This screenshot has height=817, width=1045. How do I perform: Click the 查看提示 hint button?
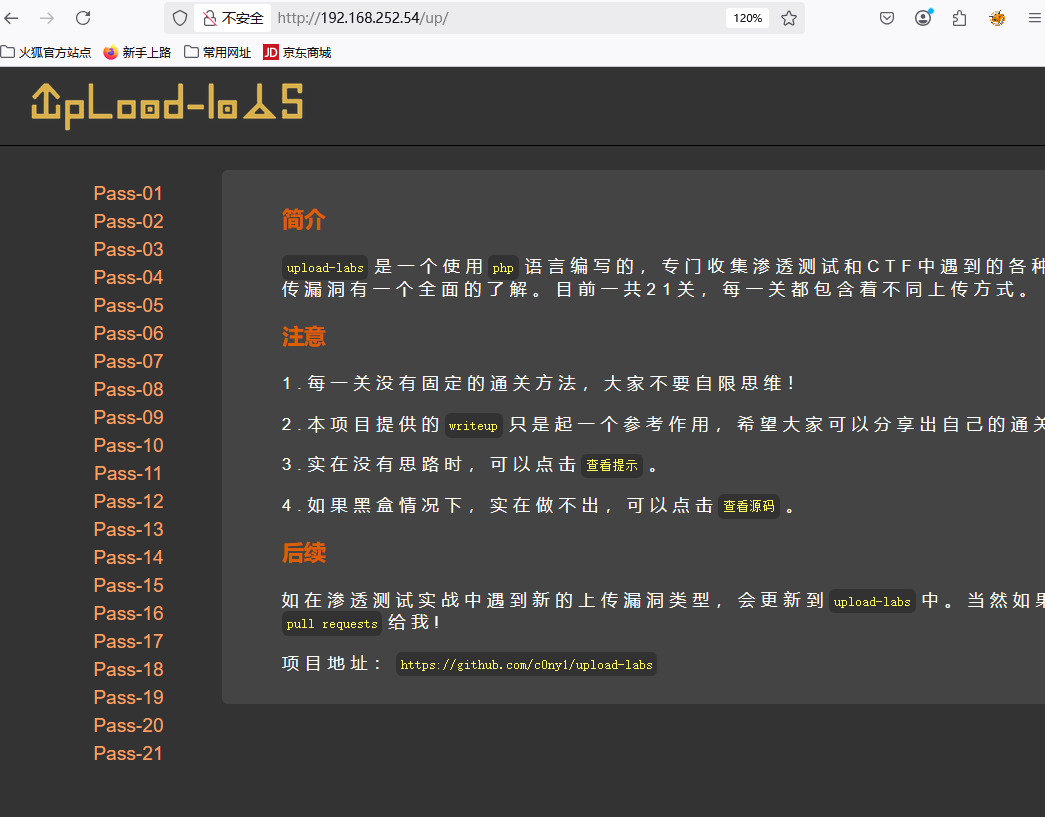click(x=612, y=465)
